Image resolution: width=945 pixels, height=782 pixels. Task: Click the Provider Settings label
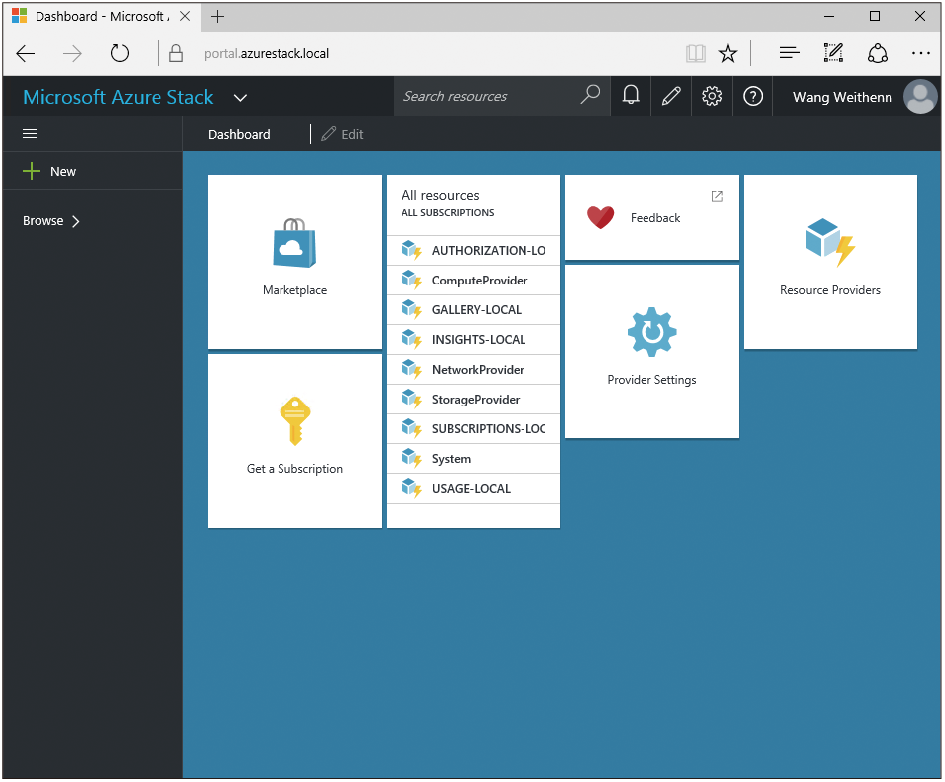pos(651,380)
